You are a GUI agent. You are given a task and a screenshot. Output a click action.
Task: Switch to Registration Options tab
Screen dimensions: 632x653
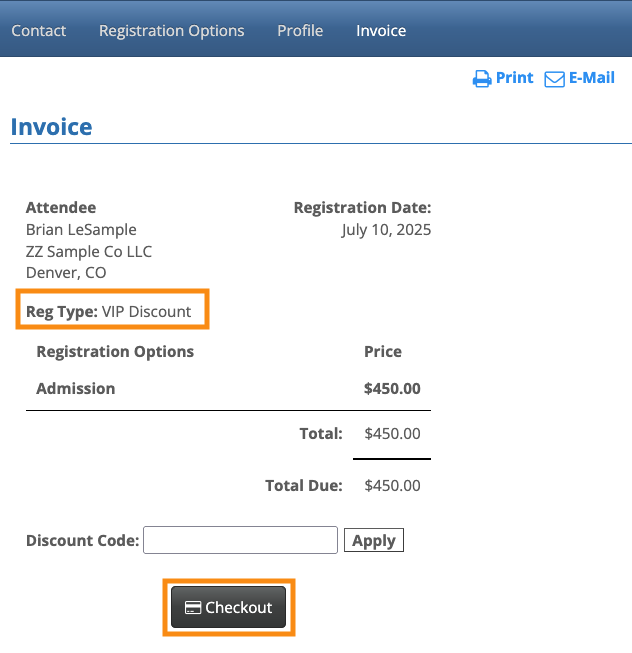coord(171,31)
